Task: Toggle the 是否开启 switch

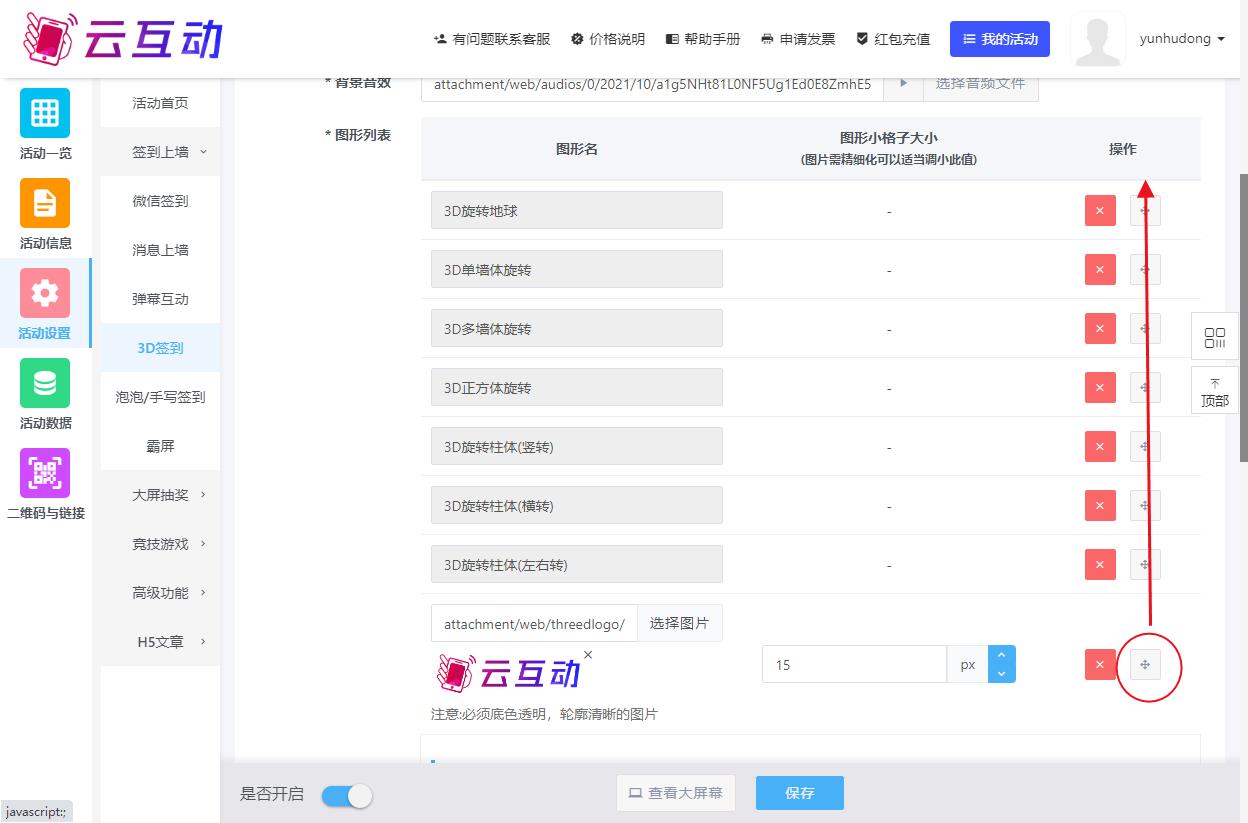Action: 347,795
